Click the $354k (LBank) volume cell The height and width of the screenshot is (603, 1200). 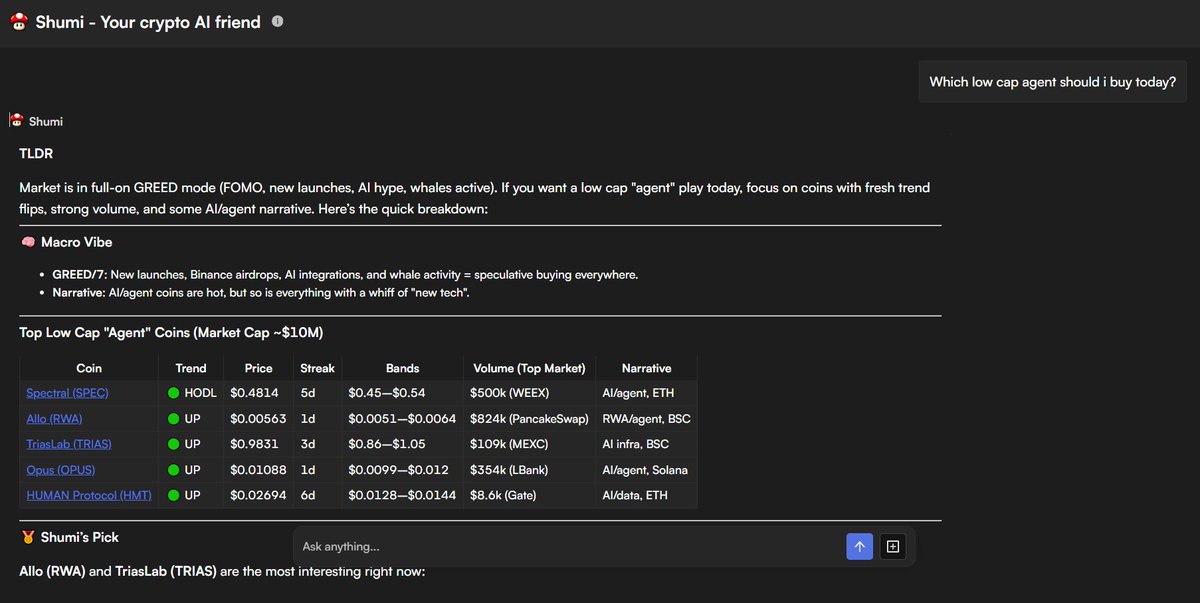click(529, 470)
